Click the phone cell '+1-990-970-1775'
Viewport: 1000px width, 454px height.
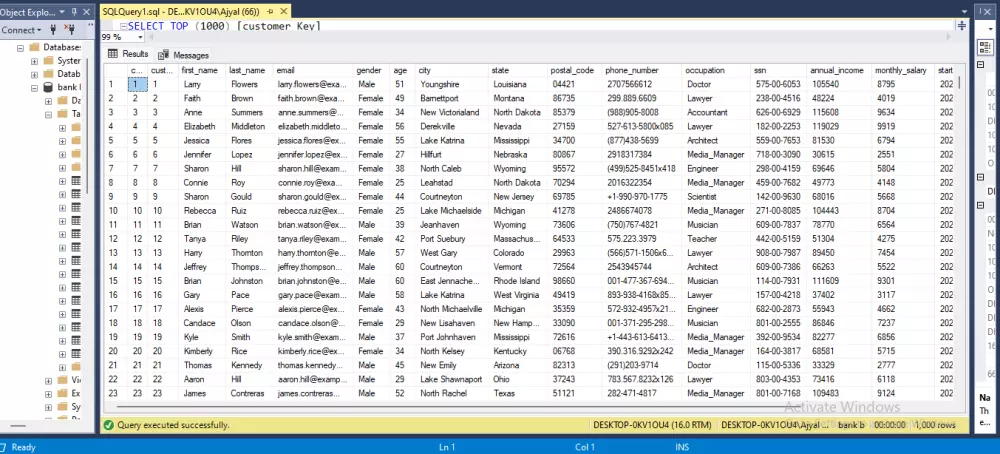coord(642,196)
